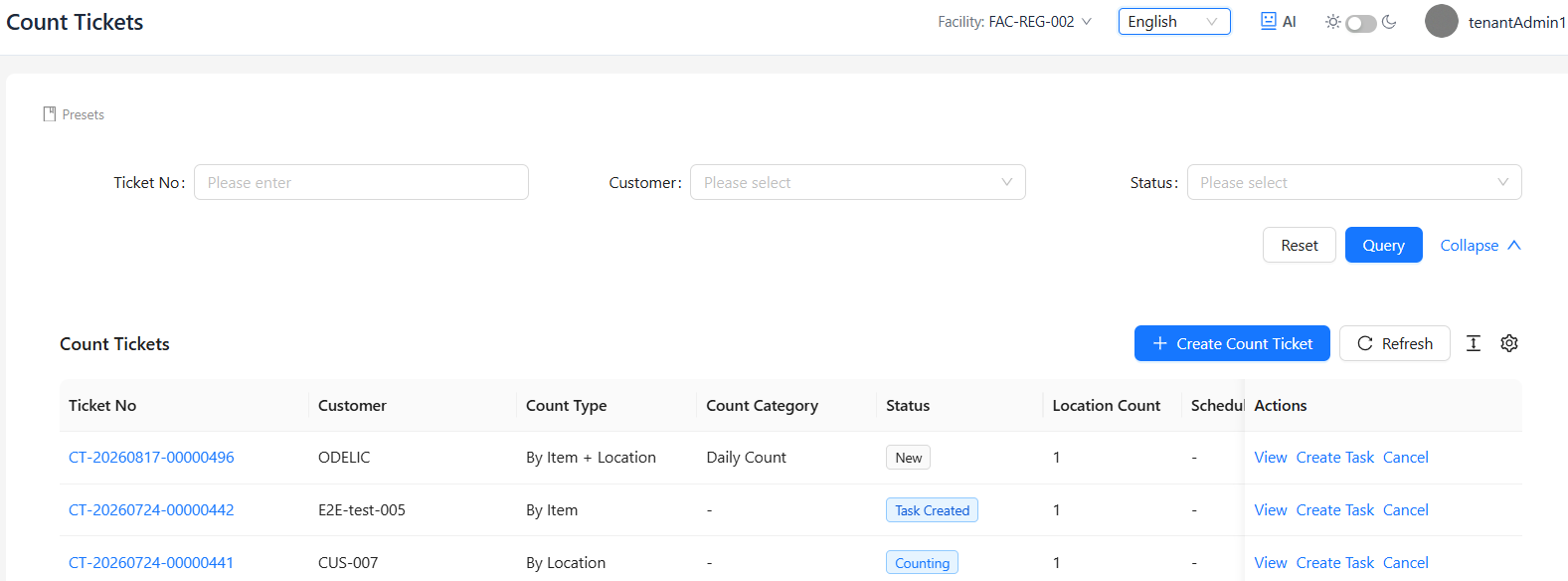Create a new Count Ticket

[x=1232, y=343]
